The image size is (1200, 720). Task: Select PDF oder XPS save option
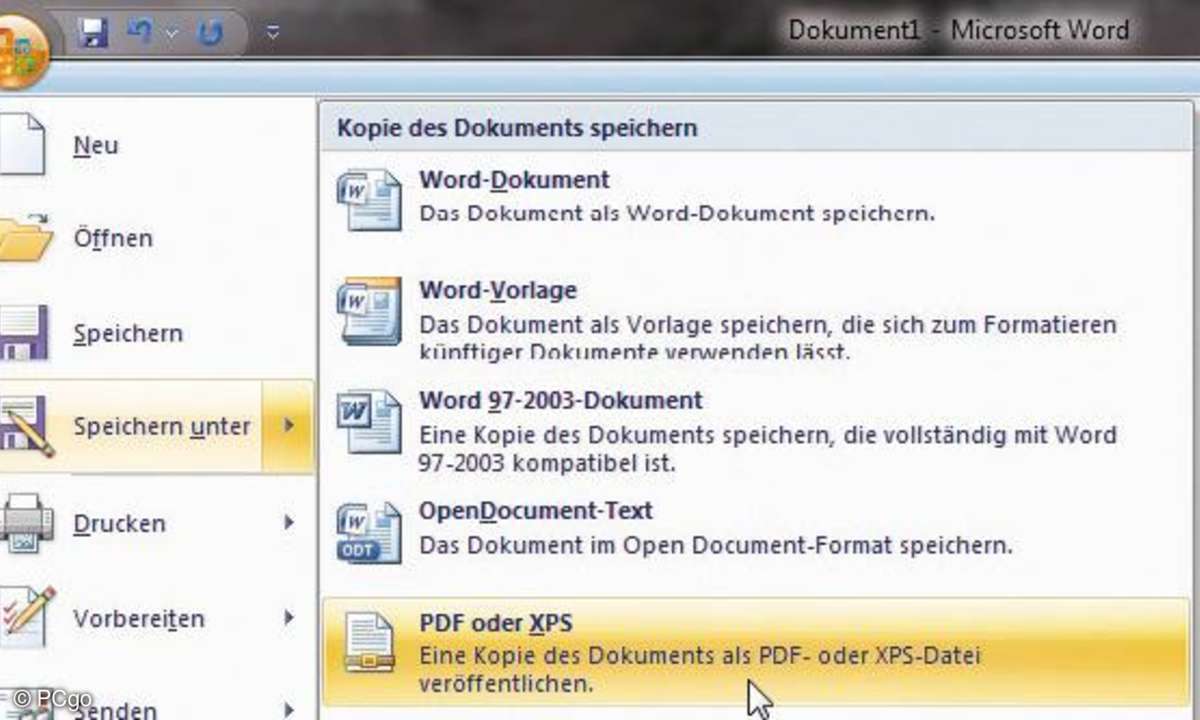point(757,652)
